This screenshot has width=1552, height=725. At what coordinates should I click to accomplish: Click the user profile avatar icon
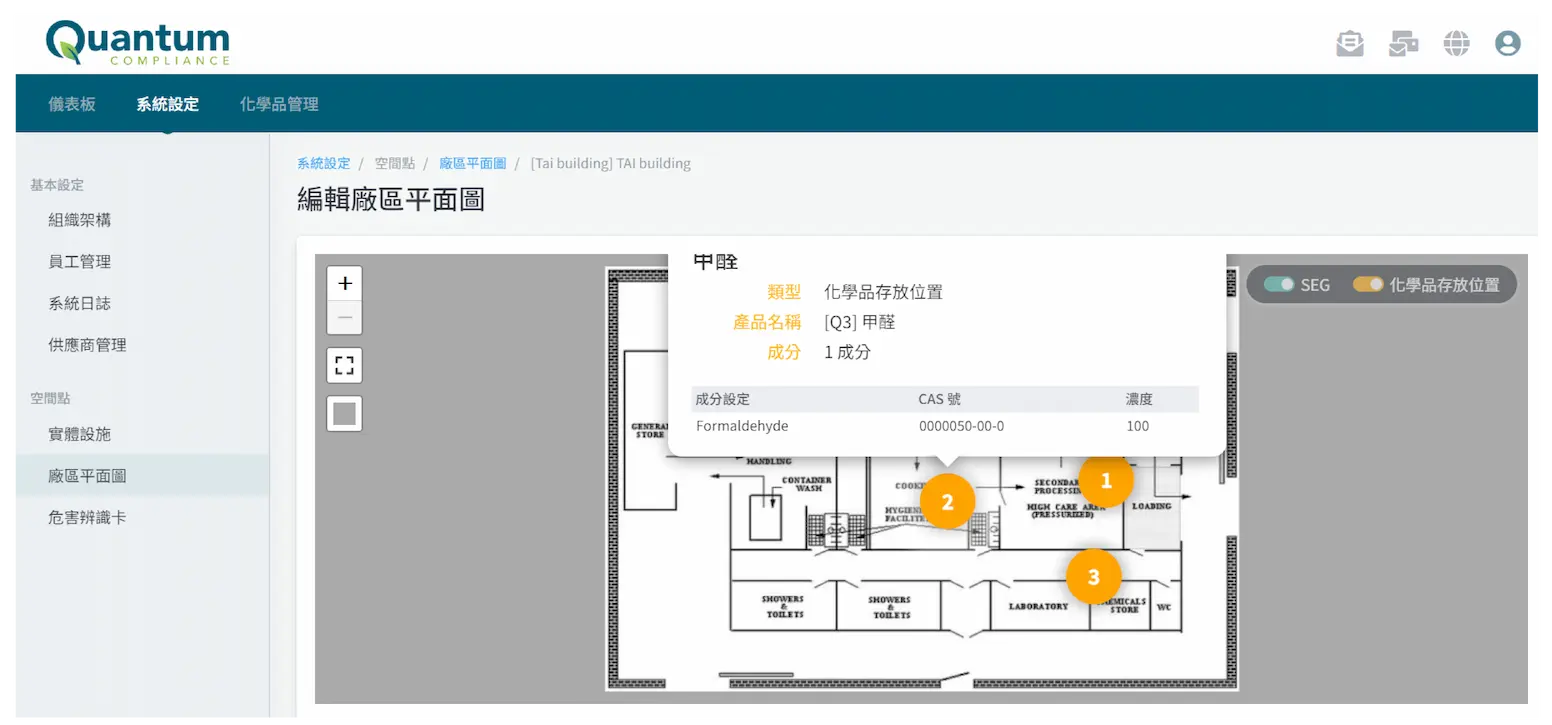pyautogui.click(x=1508, y=43)
